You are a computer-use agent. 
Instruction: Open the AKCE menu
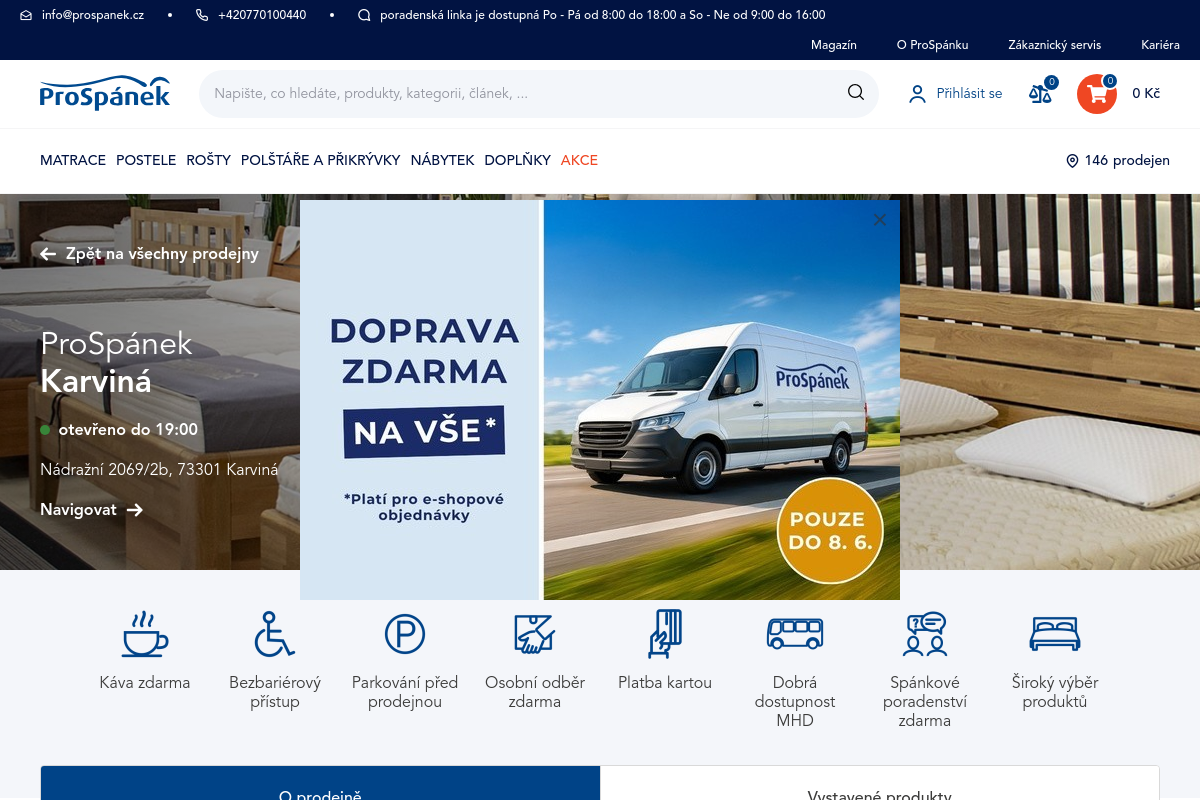point(579,160)
